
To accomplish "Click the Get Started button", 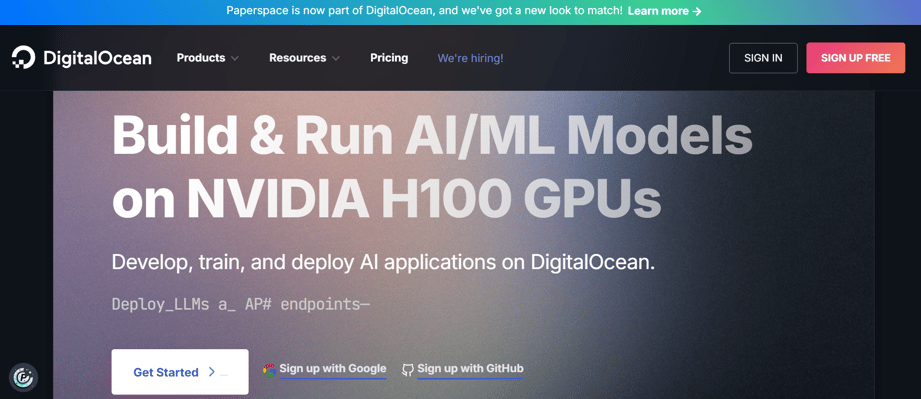I will 180,372.
